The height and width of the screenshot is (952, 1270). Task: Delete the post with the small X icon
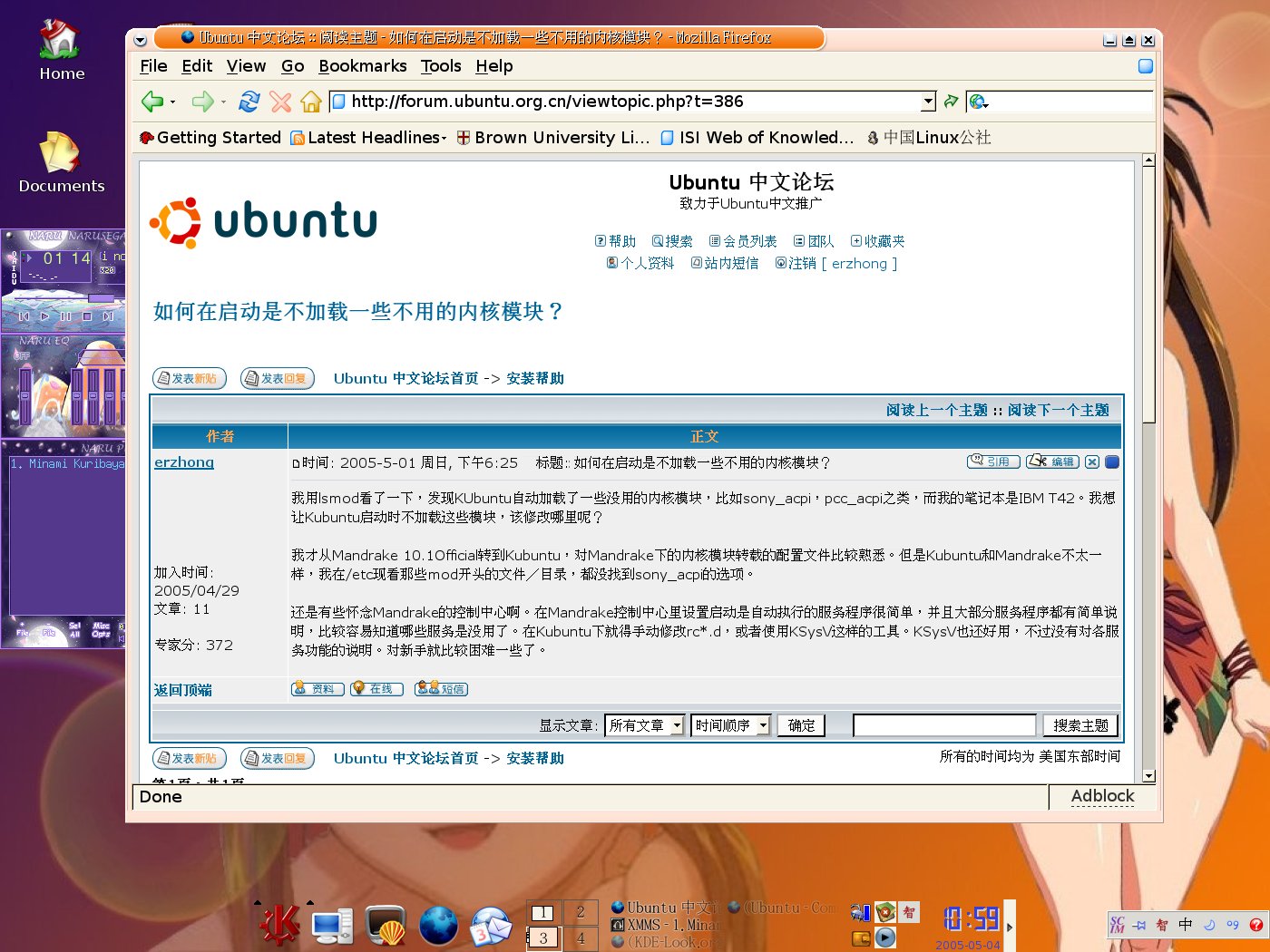coord(1092,461)
